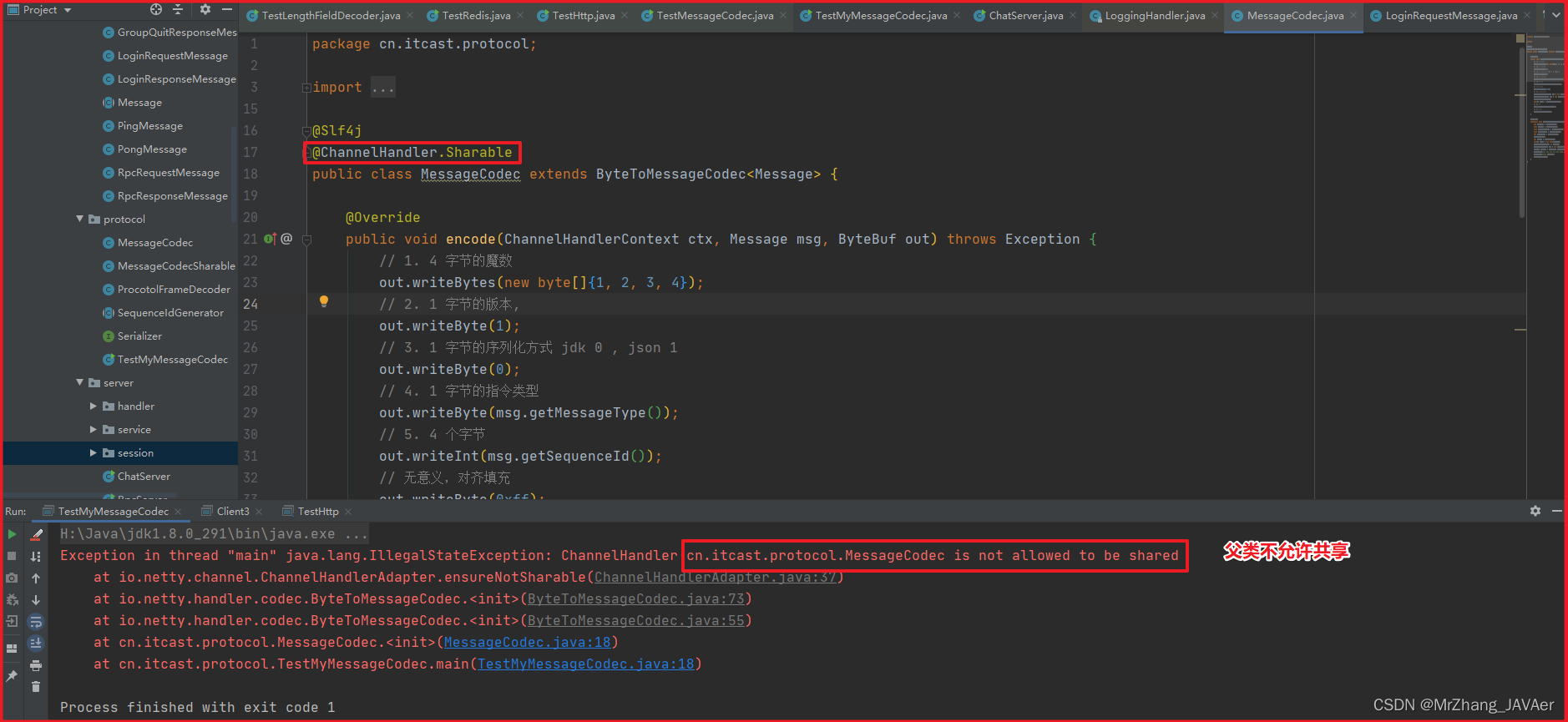Screen dimensions: 1568x722
Task: Collapse the protocol package folder
Action: 80,219
